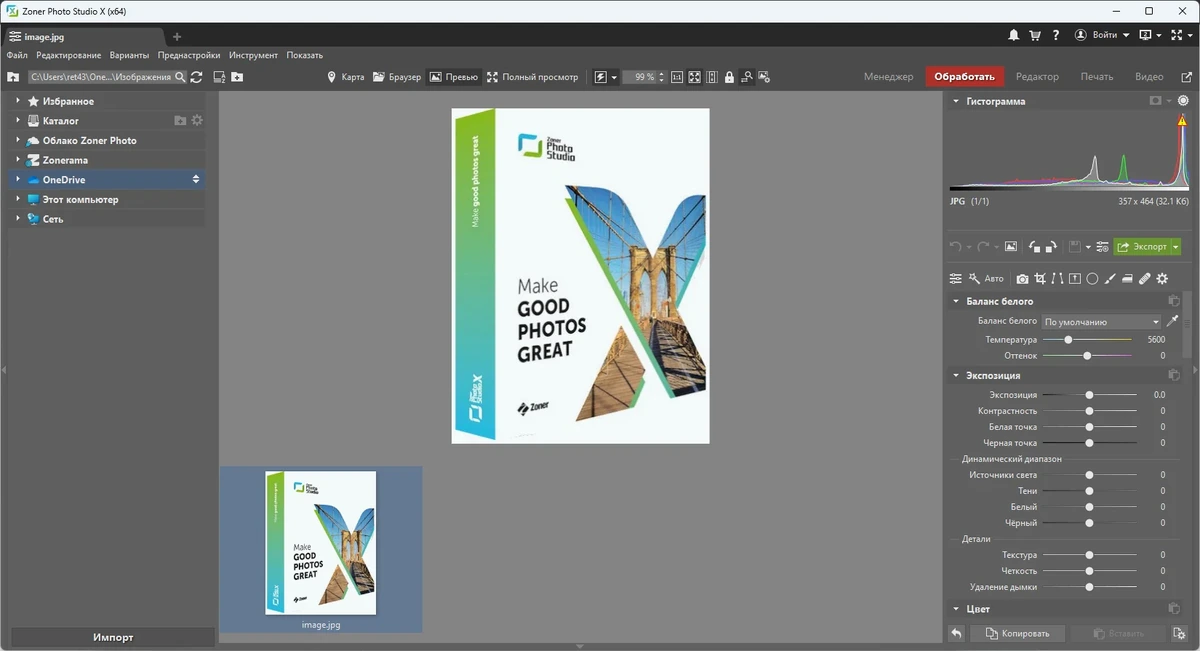The image size is (1200, 651).
Task: Open the shopping cart icon
Action: pos(1035,35)
